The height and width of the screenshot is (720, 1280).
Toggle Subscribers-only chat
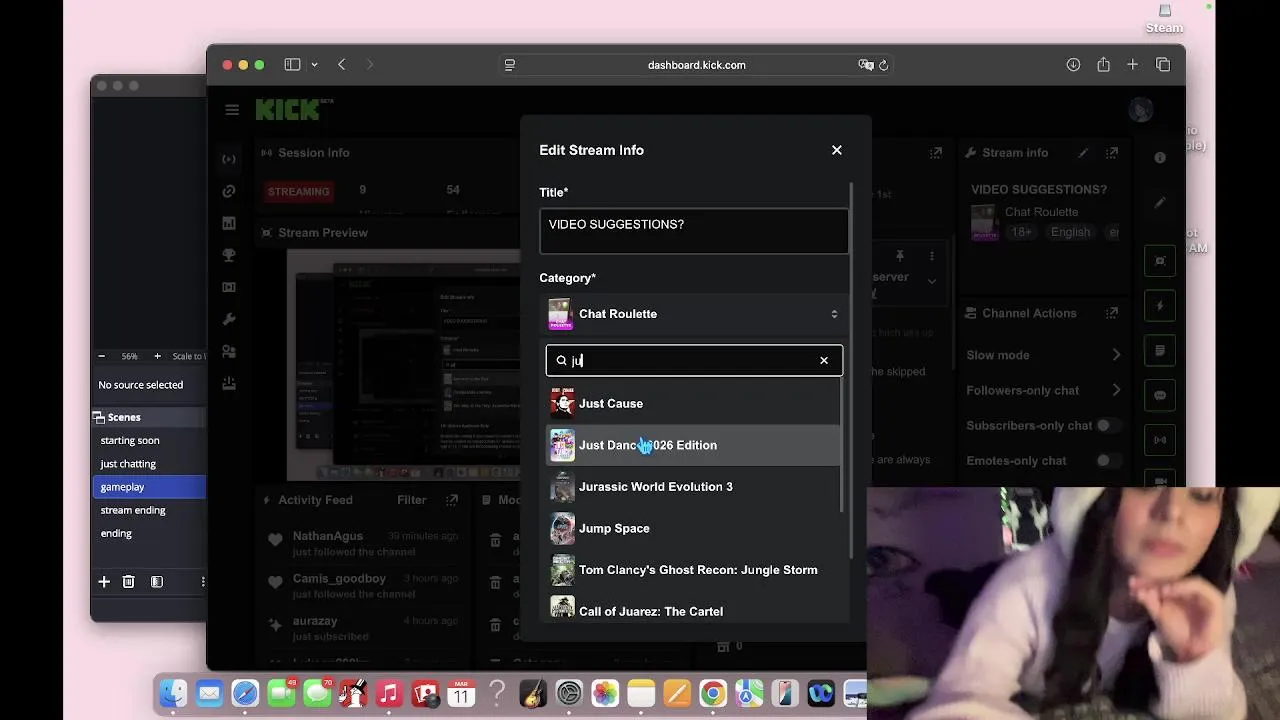(x=1108, y=425)
